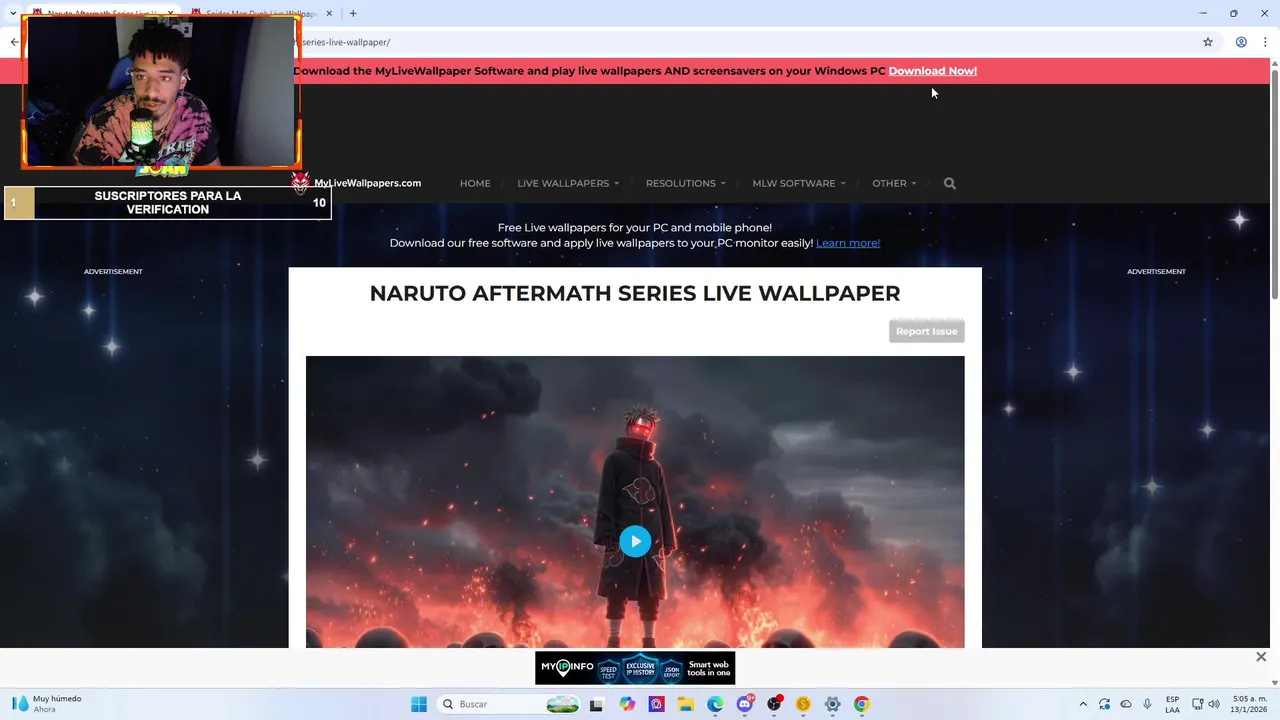Image resolution: width=1280 pixels, height=720 pixels.
Task: Open Microsoft Edge from the taskbar
Action: coord(715,704)
